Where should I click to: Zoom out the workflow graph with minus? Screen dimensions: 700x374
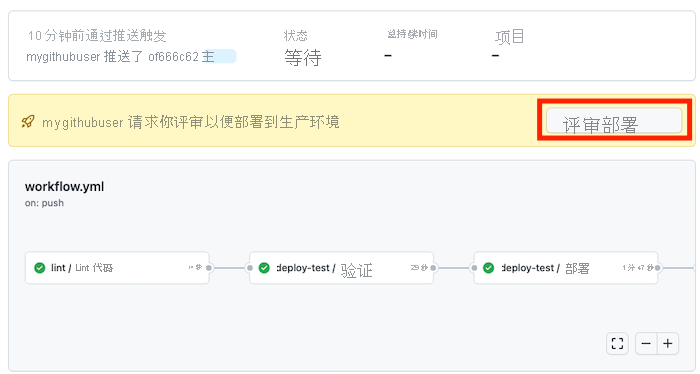(646, 344)
